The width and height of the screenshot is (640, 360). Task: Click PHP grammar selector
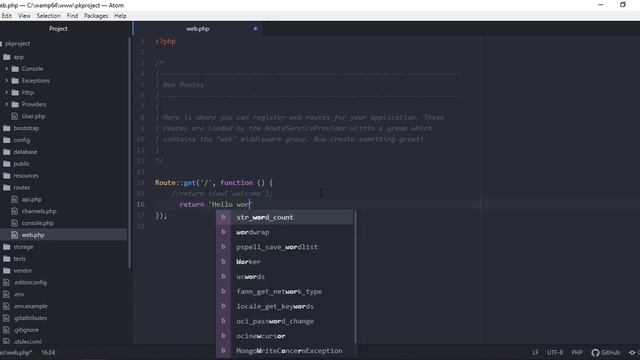click(577, 352)
